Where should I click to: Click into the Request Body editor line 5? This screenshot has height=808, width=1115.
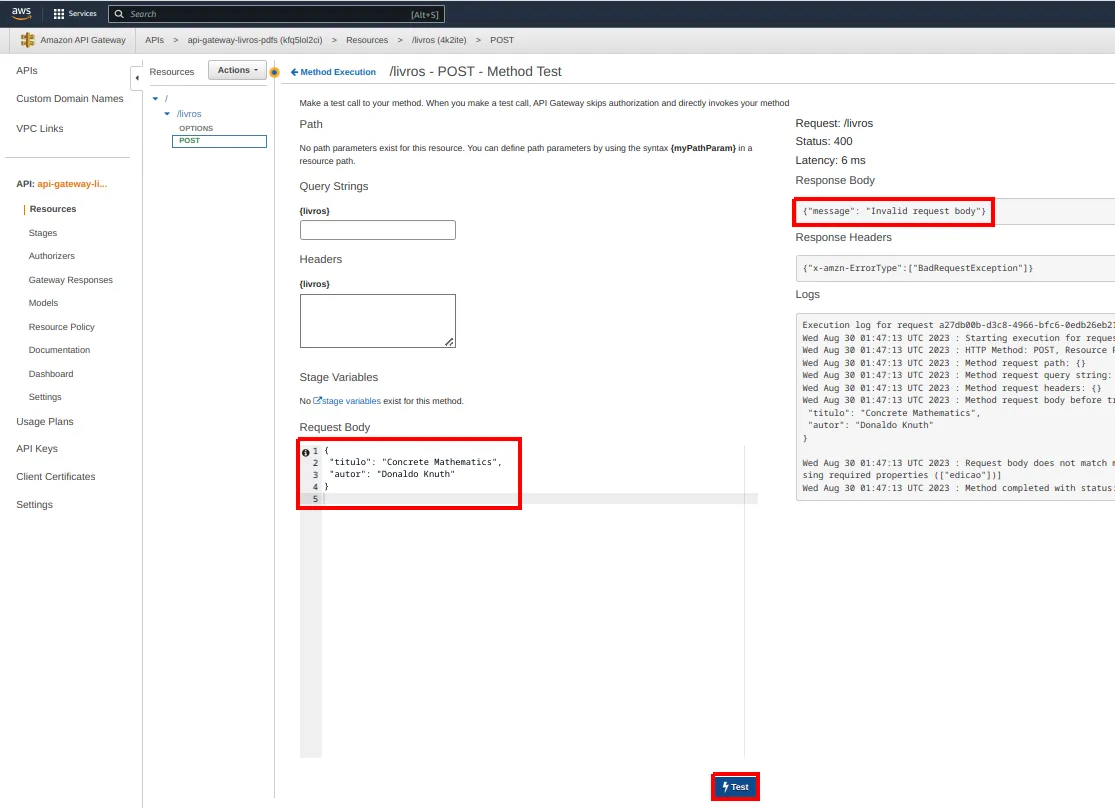540,499
